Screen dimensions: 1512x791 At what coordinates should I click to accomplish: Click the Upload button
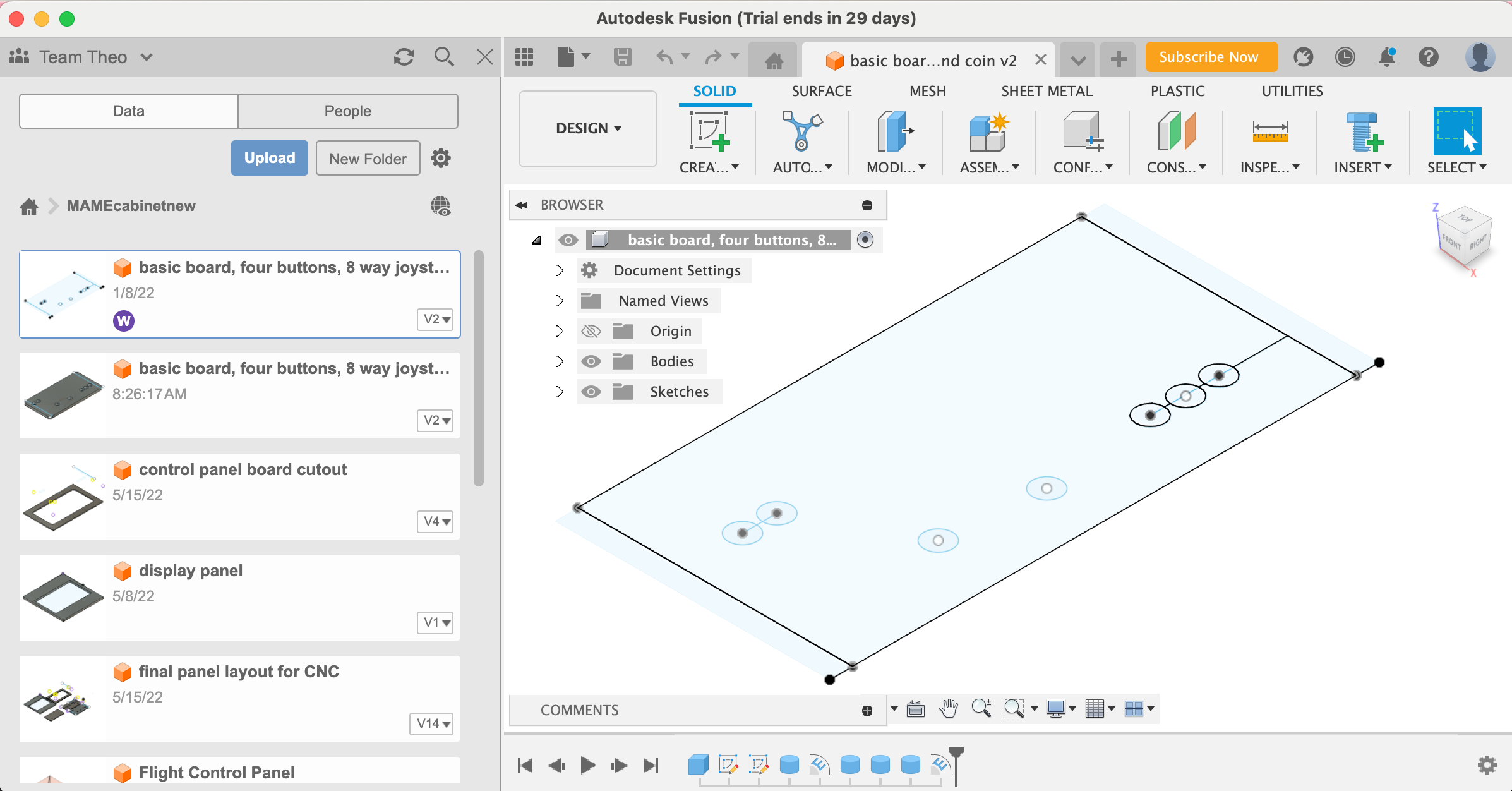[270, 158]
